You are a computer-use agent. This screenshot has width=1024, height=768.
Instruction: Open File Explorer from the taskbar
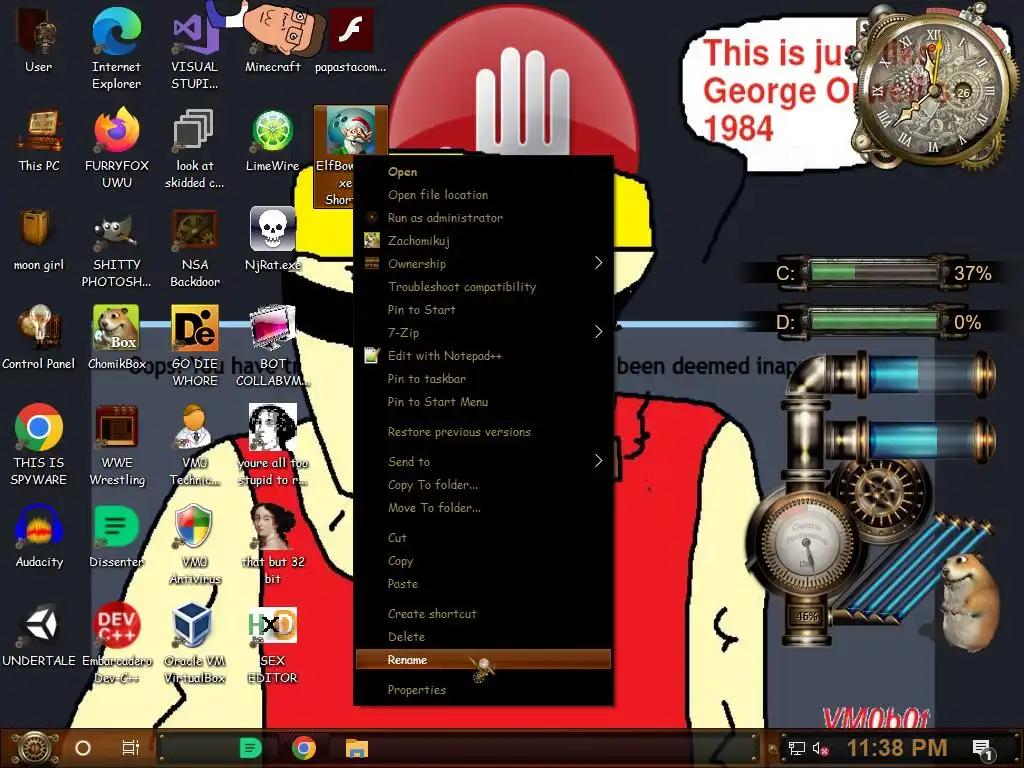tap(357, 748)
